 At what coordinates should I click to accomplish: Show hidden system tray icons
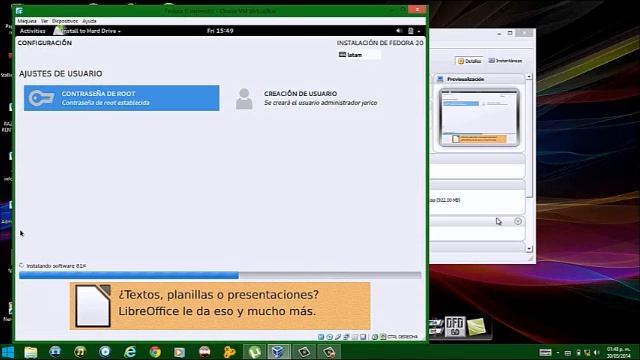pos(558,353)
